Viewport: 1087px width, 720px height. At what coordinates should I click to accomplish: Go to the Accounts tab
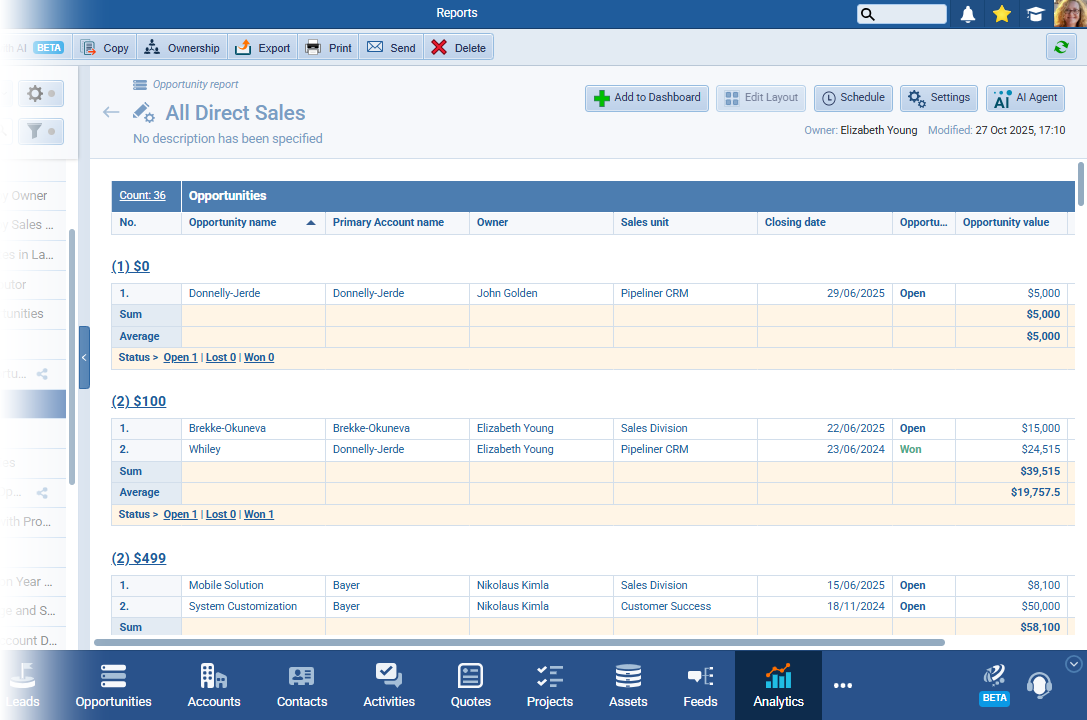click(x=214, y=686)
